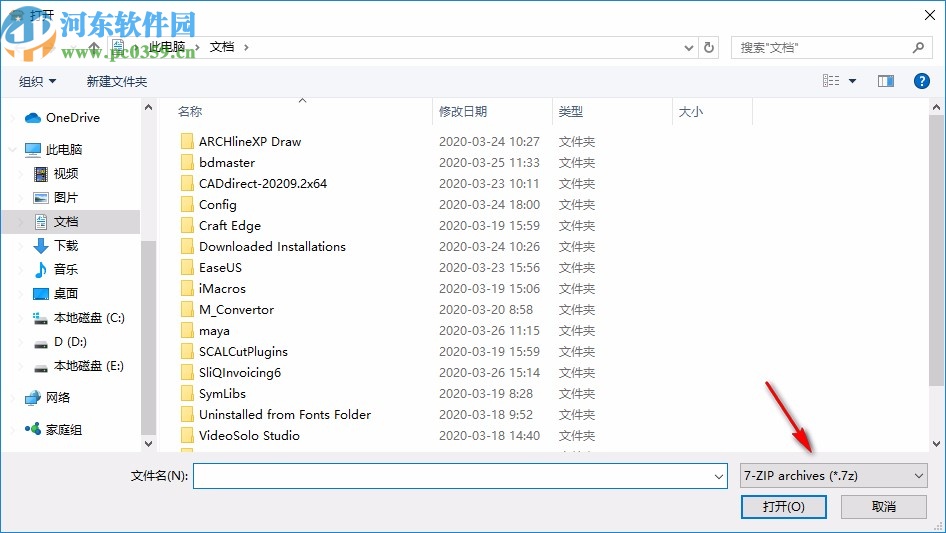Click the refresh icon beside address bar

point(709,47)
